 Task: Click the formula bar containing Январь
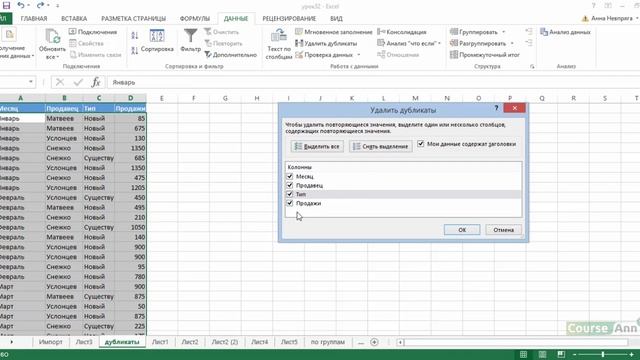tap(373, 82)
